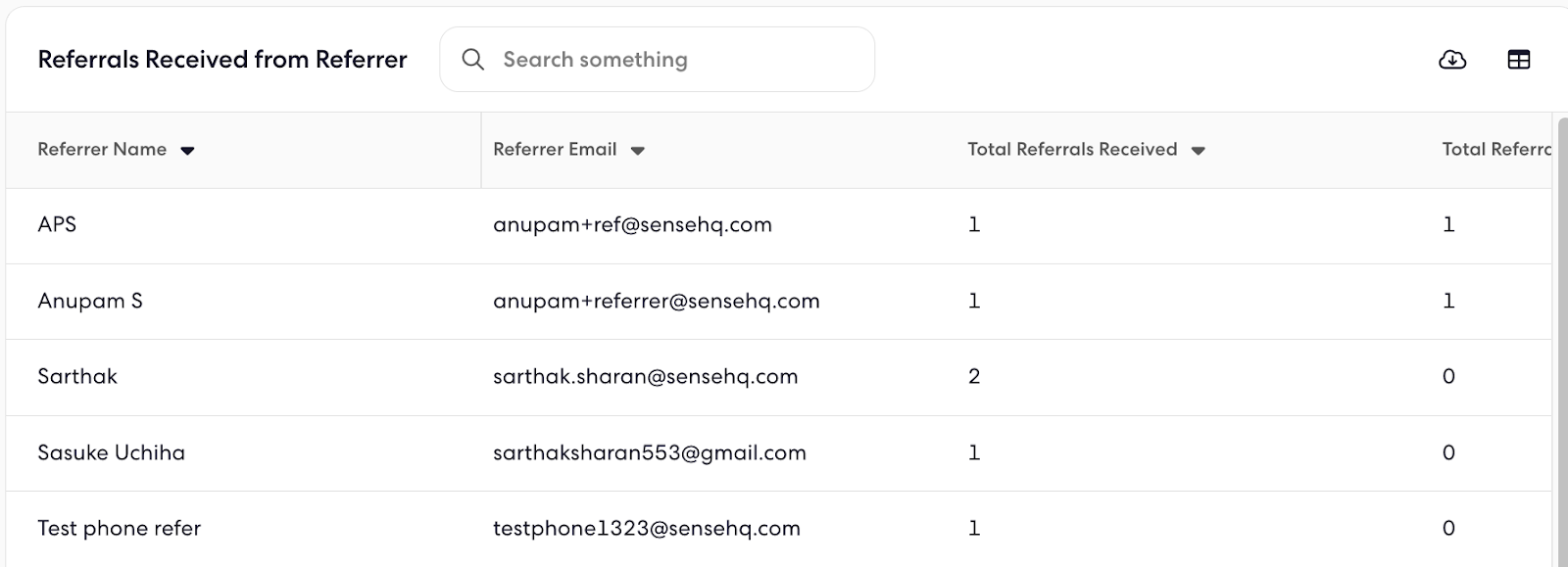Click the Total Referrals Received header text

[x=1072, y=150]
